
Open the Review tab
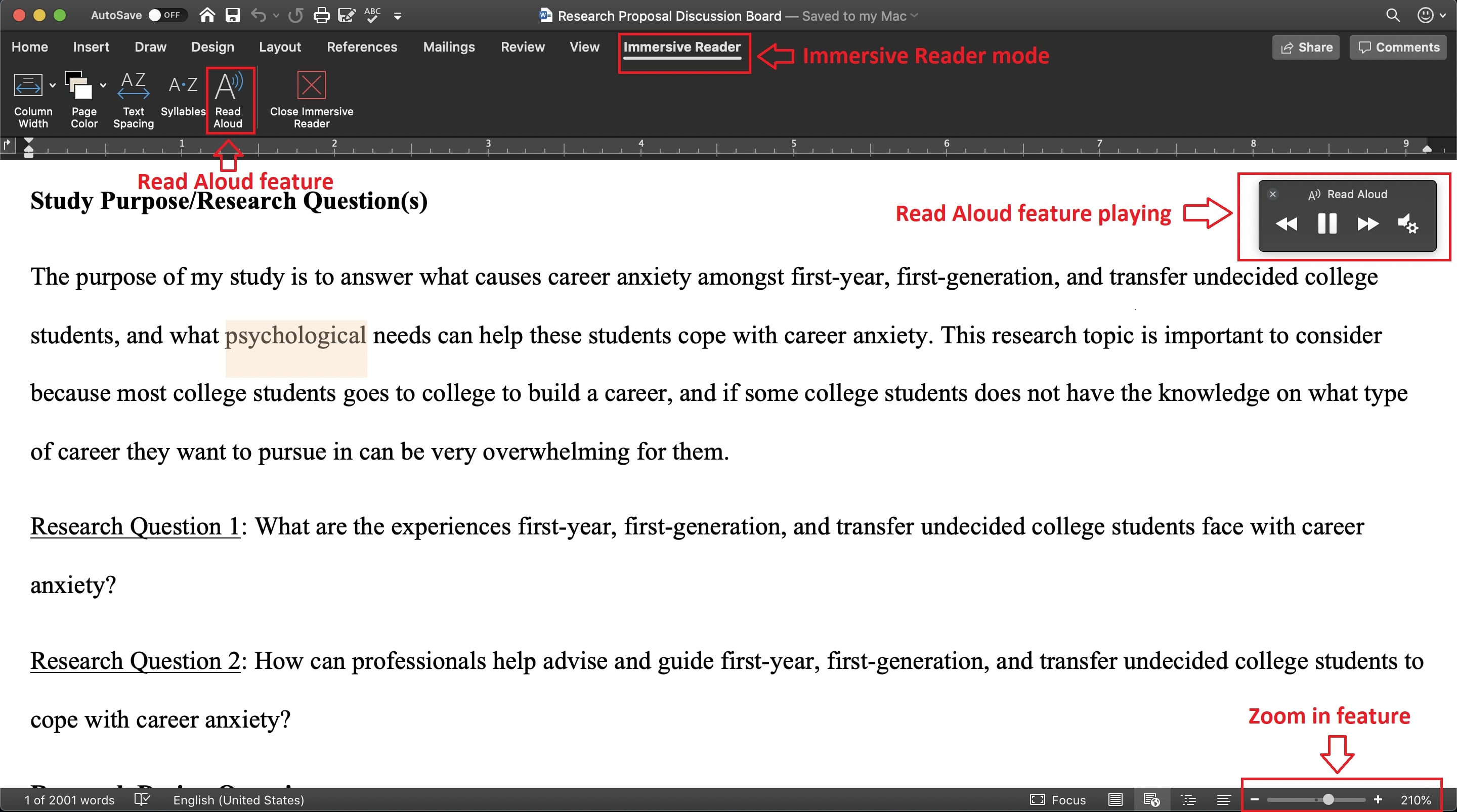click(522, 47)
